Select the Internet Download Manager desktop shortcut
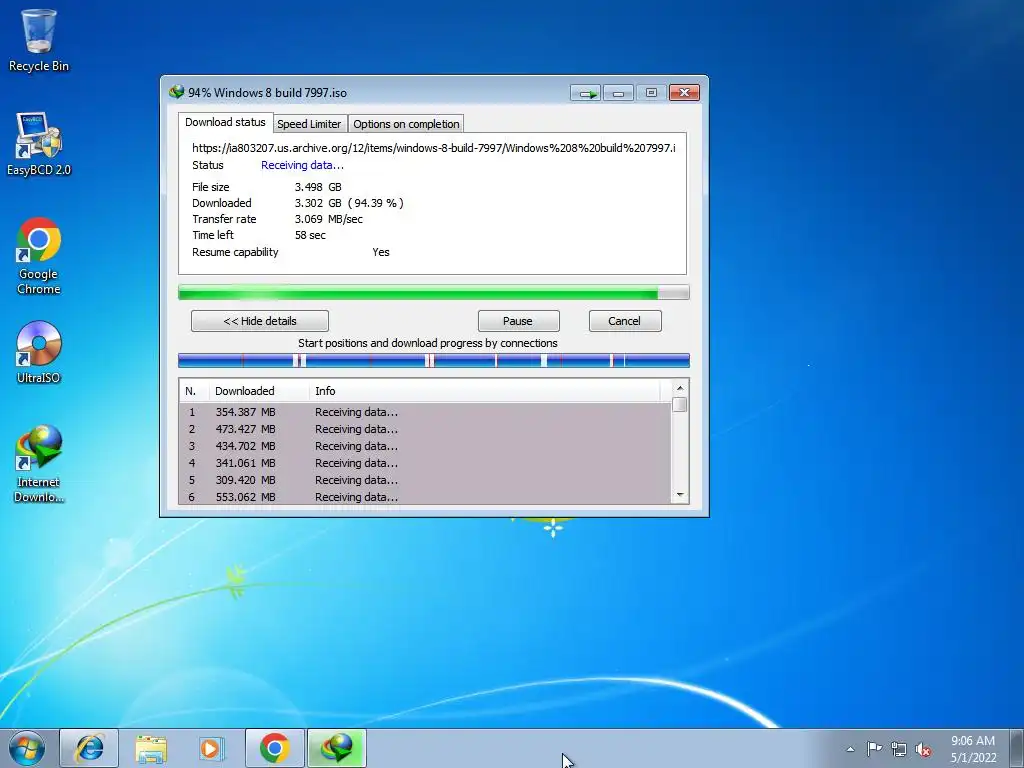1024x768 pixels. (x=39, y=463)
